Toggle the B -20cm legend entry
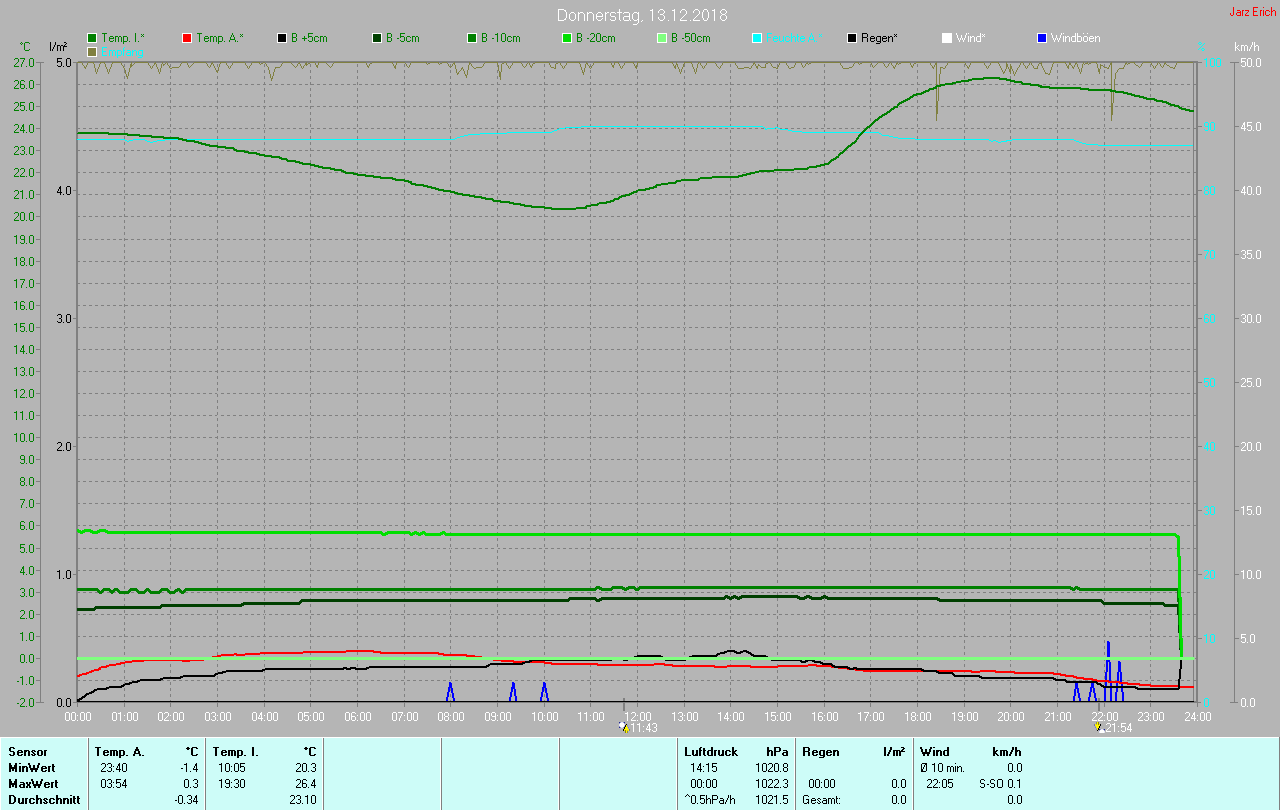This screenshot has height=810, width=1280. (x=567, y=38)
